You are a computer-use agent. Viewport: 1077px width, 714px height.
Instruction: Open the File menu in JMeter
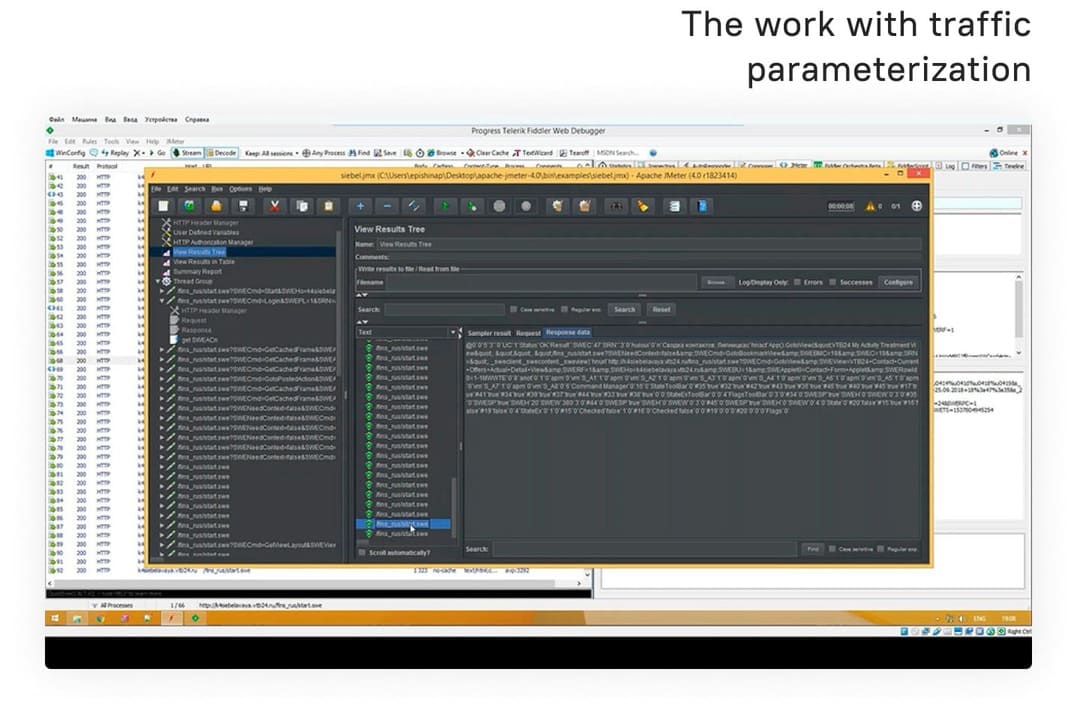(x=157, y=189)
